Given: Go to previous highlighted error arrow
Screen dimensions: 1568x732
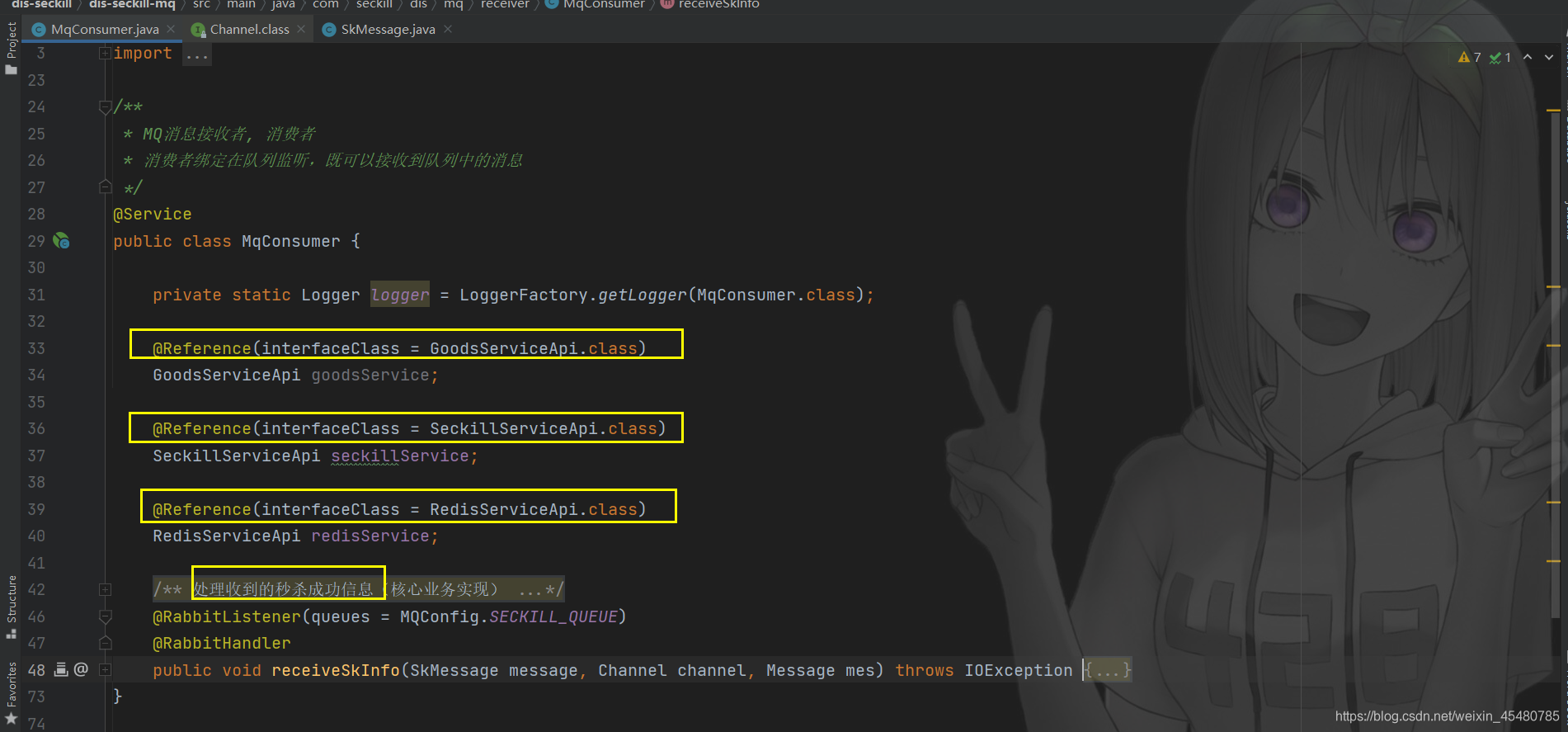Looking at the screenshot, I should click(1528, 57).
